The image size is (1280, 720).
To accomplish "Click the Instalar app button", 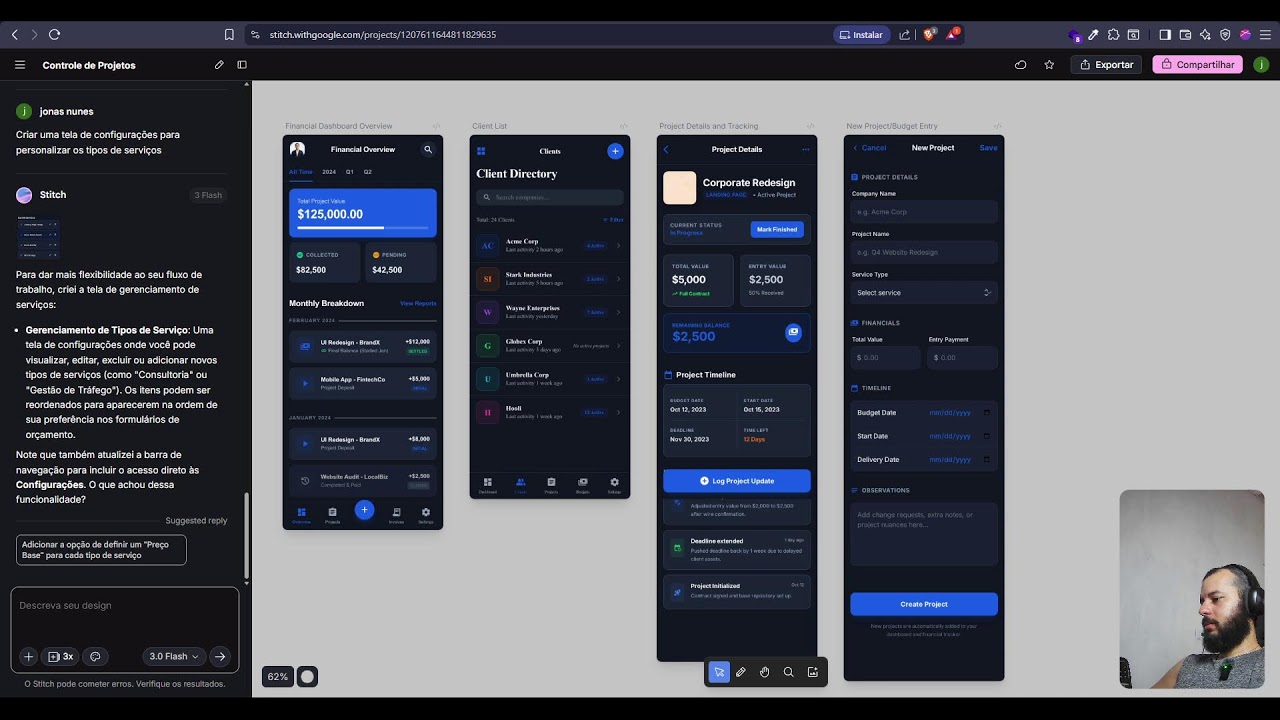I will pos(861,34).
